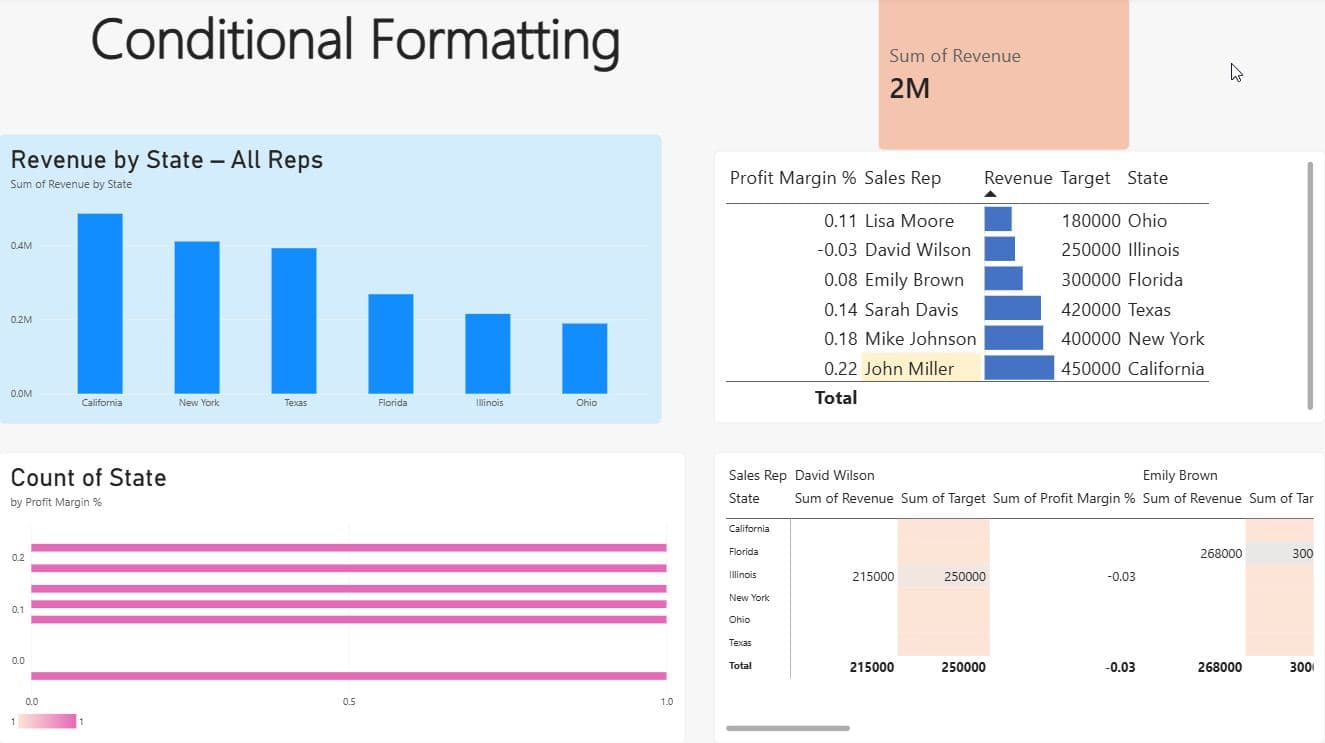Select the highlighted John Miller cell
This screenshot has height=743, width=1325.
(921, 368)
